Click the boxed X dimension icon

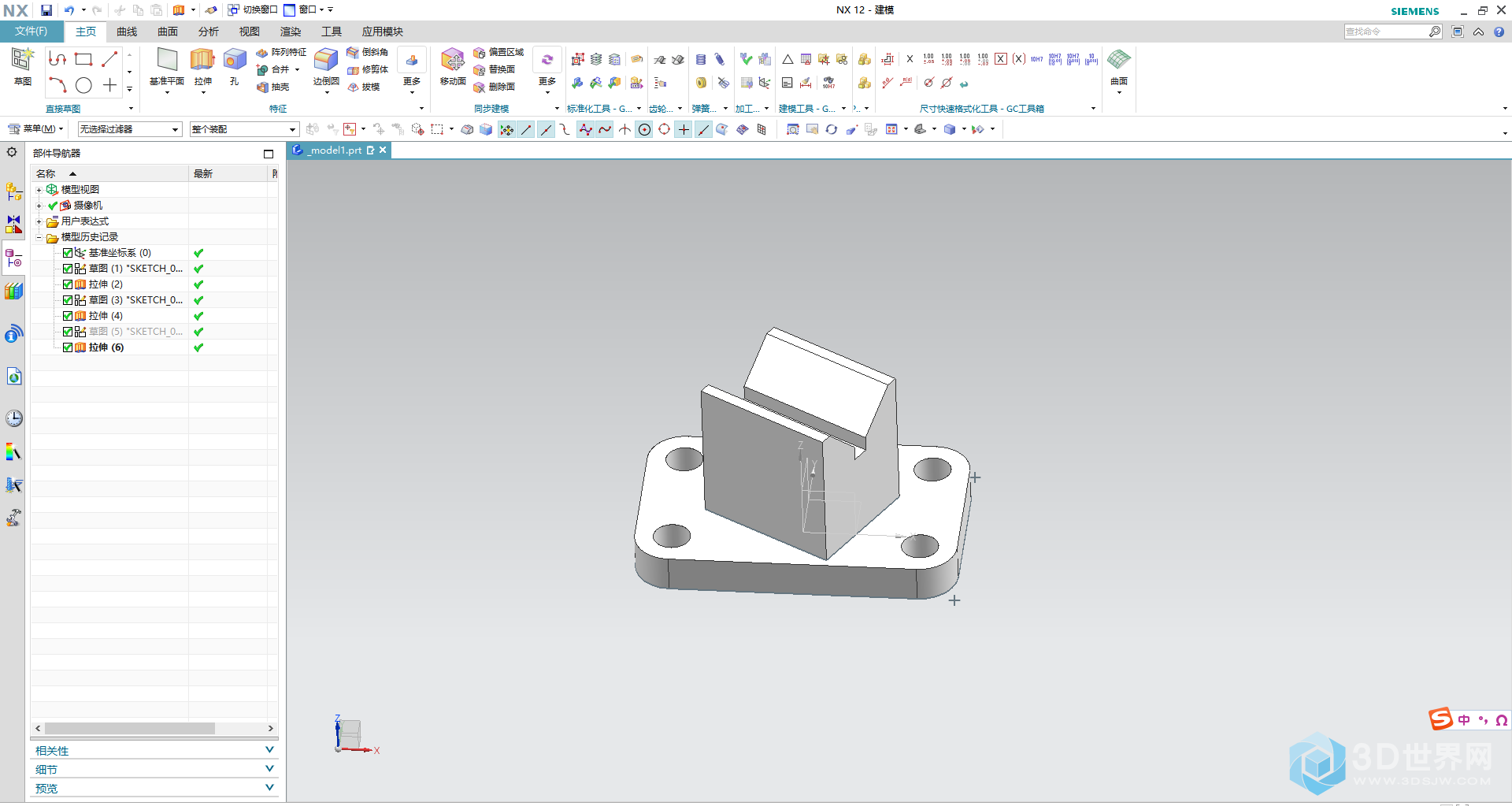1001,59
